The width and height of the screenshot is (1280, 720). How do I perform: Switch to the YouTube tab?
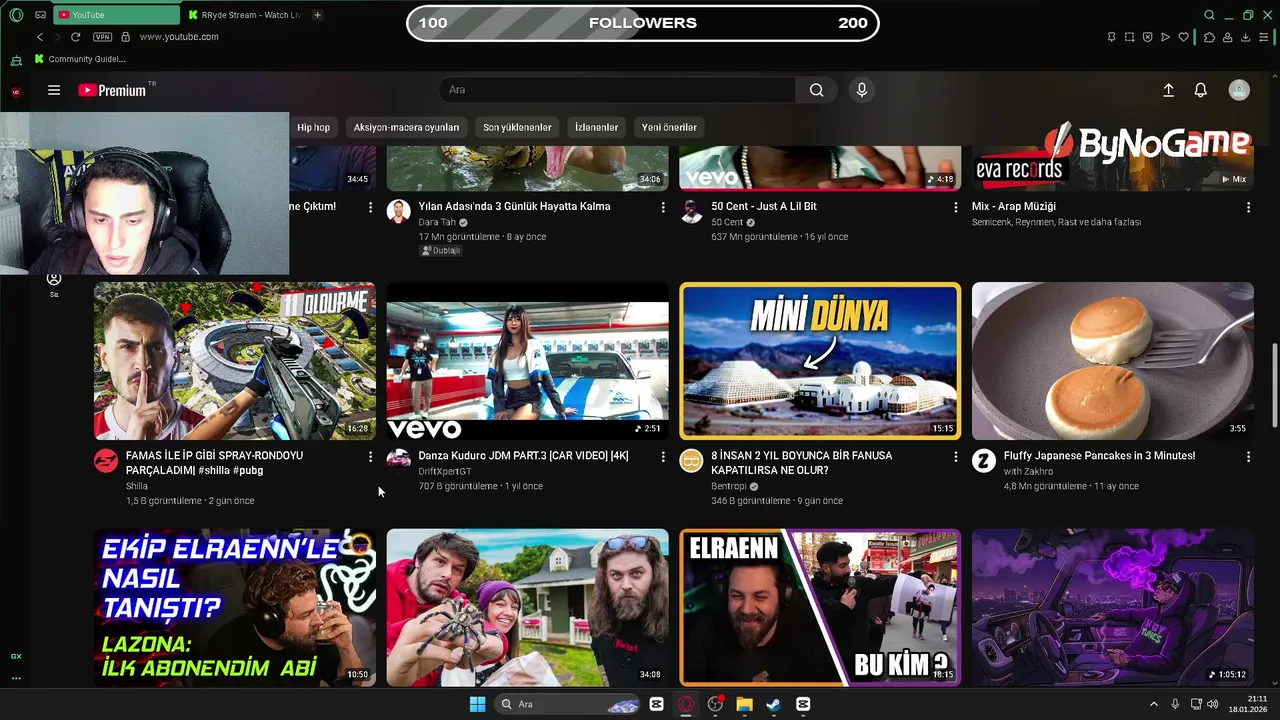[x=115, y=15]
